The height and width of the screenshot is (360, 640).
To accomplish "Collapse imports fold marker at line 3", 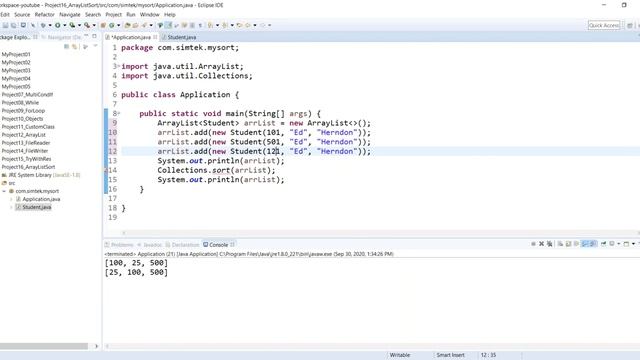I will click(118, 66).
